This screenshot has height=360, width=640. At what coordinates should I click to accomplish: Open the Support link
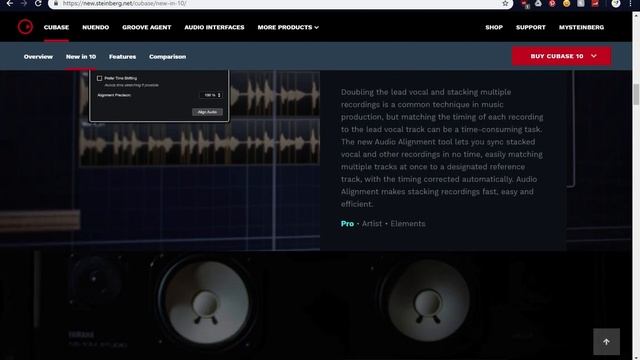[x=531, y=27]
